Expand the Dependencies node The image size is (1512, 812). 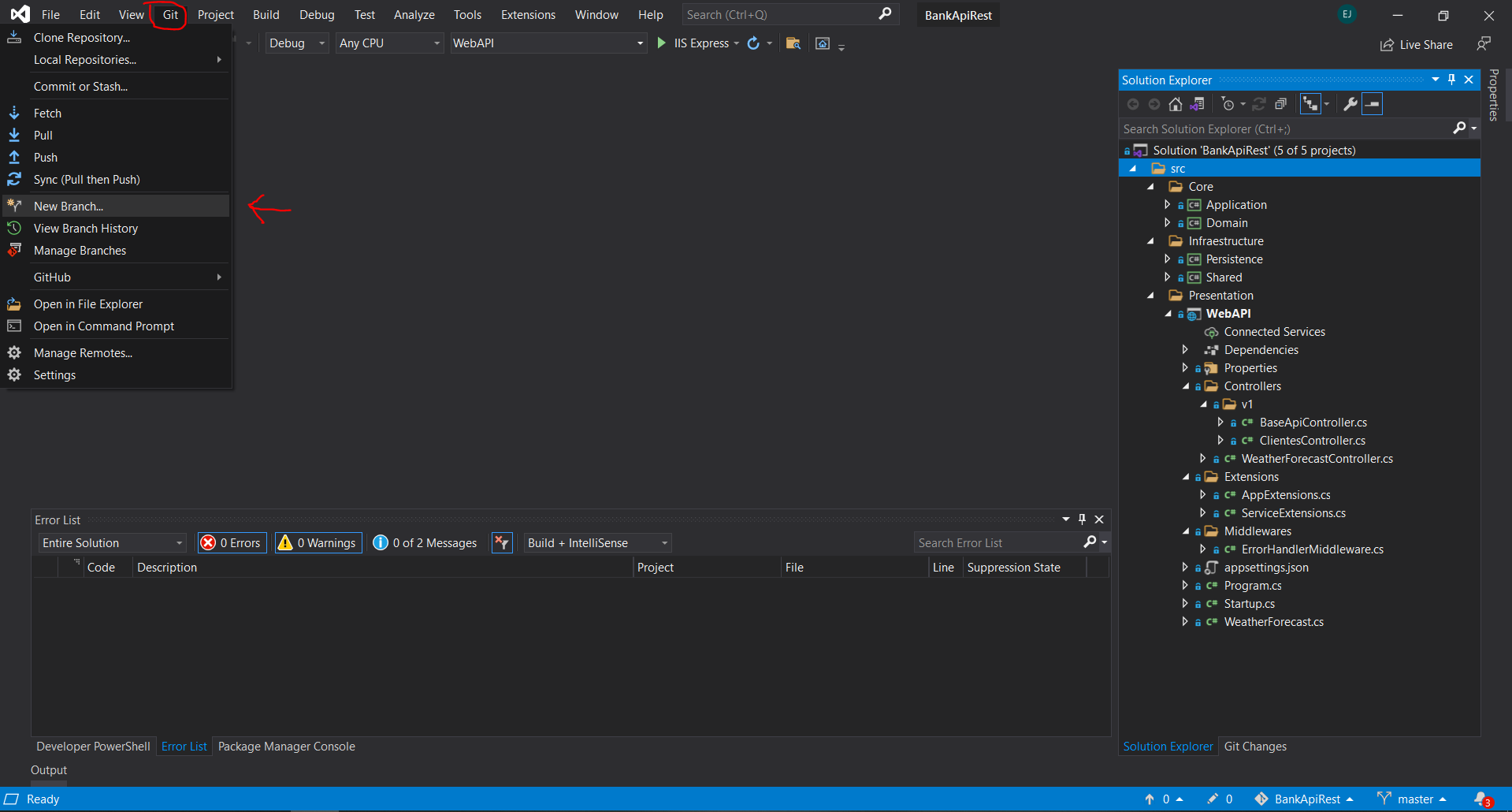[1185, 350]
